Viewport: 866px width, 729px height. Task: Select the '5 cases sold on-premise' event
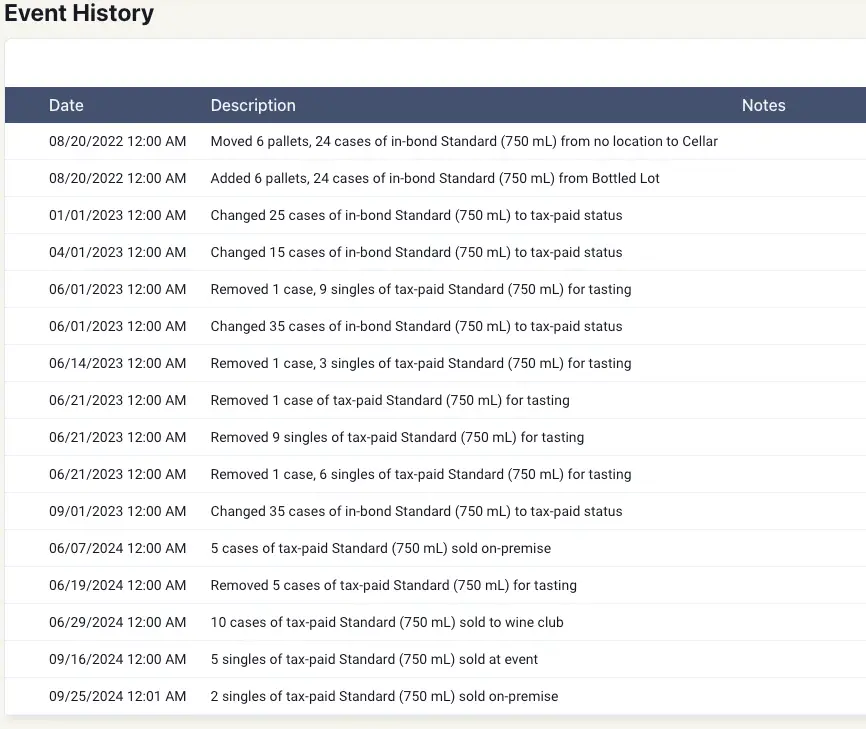pos(380,548)
